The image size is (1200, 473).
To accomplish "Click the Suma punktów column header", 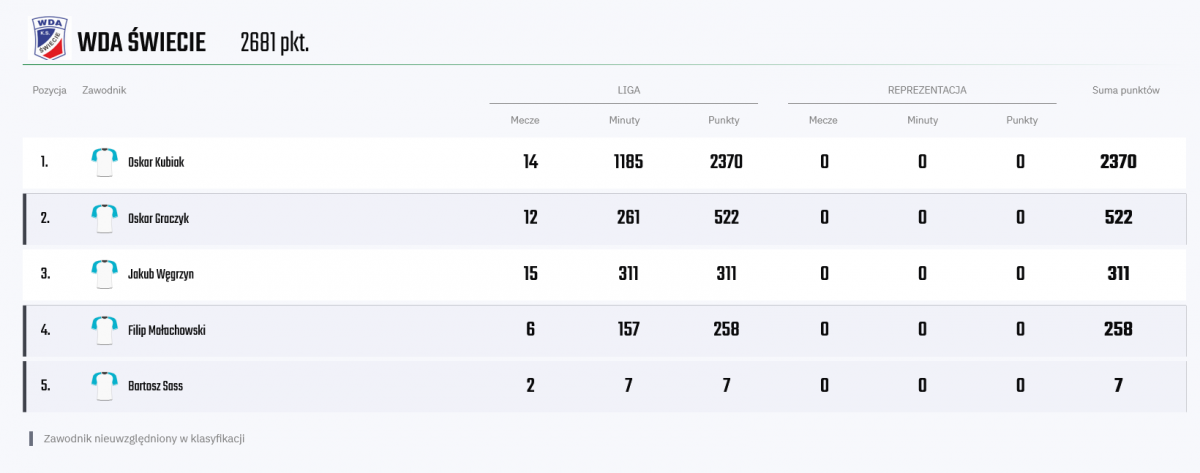I will click(1125, 90).
